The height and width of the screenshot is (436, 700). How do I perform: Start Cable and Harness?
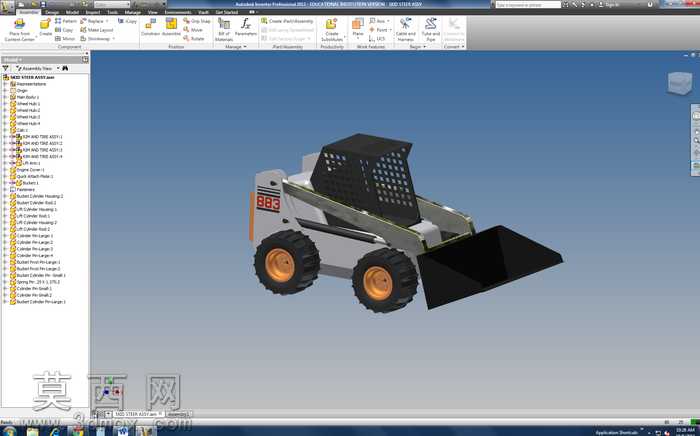click(405, 29)
